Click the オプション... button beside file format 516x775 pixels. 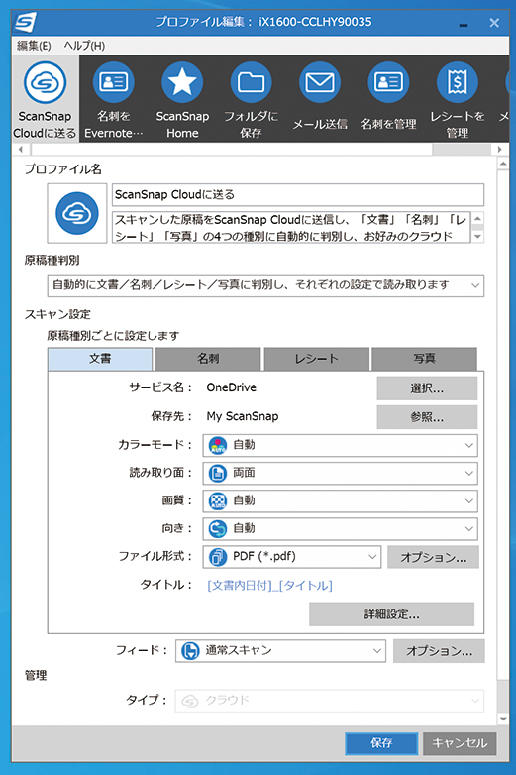[x=433, y=557]
